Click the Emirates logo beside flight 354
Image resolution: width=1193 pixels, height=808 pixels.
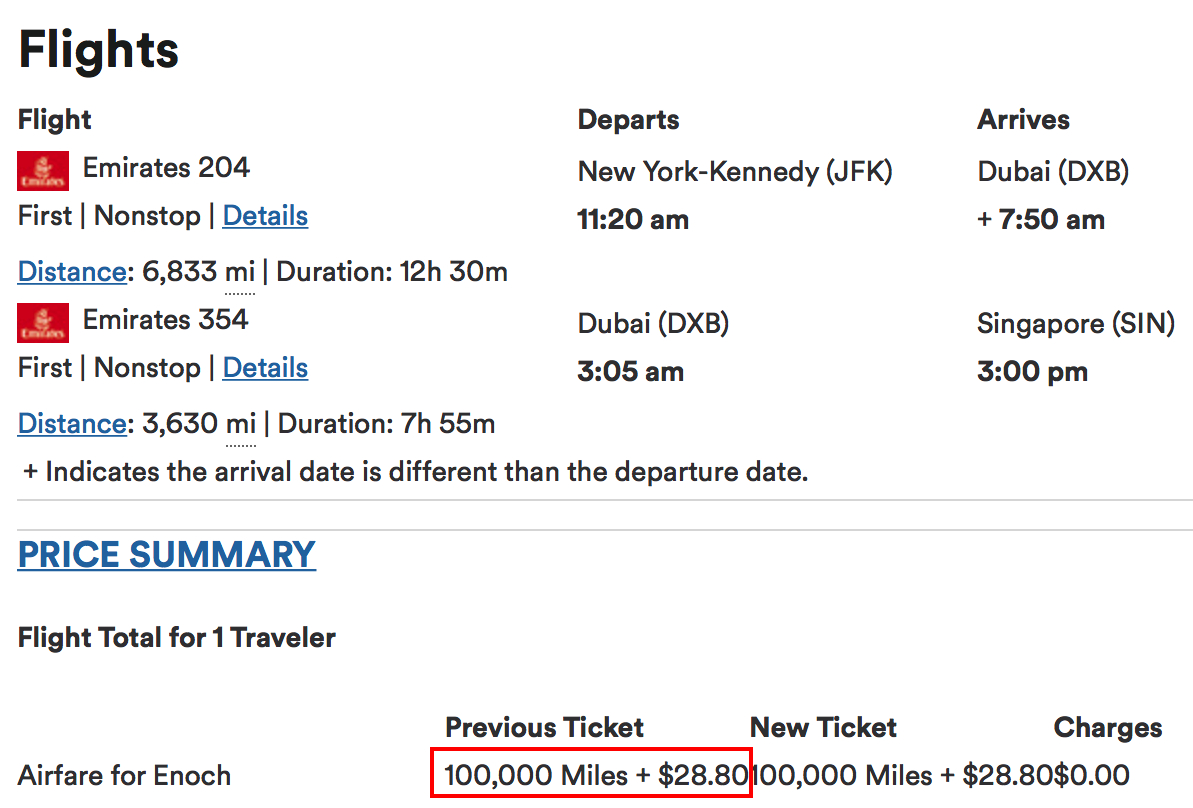pyautogui.click(x=44, y=322)
